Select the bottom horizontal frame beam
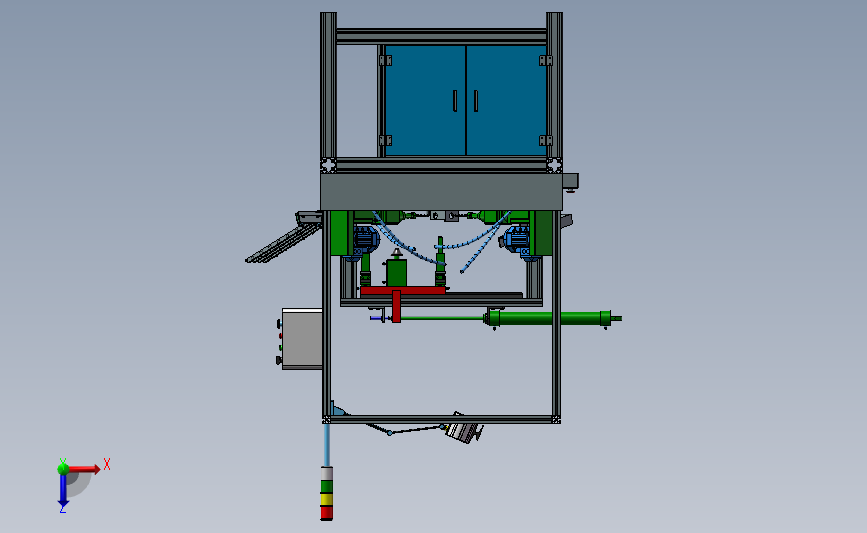 point(441,420)
